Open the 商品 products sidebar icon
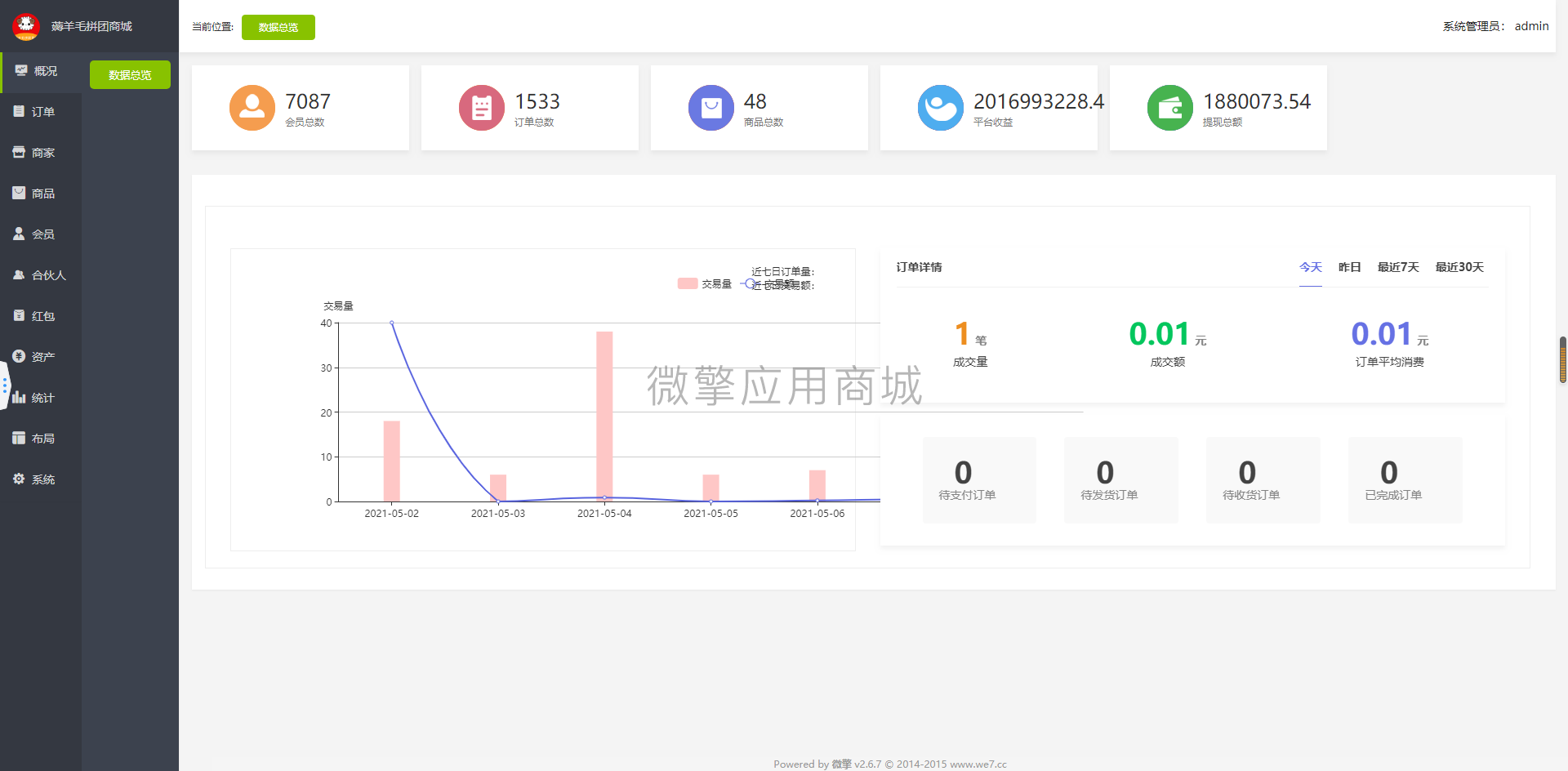Viewport: 1568px width, 771px height. 19,193
